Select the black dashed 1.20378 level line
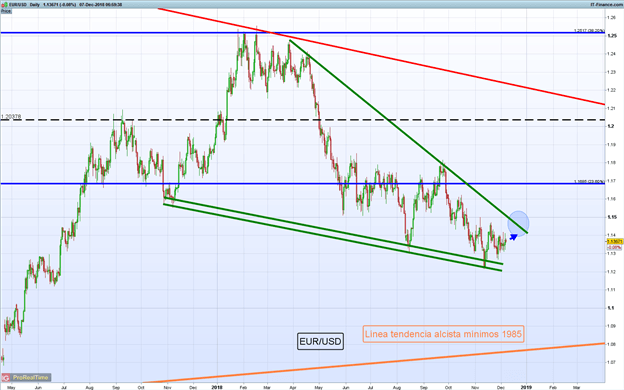 [x=302, y=120]
